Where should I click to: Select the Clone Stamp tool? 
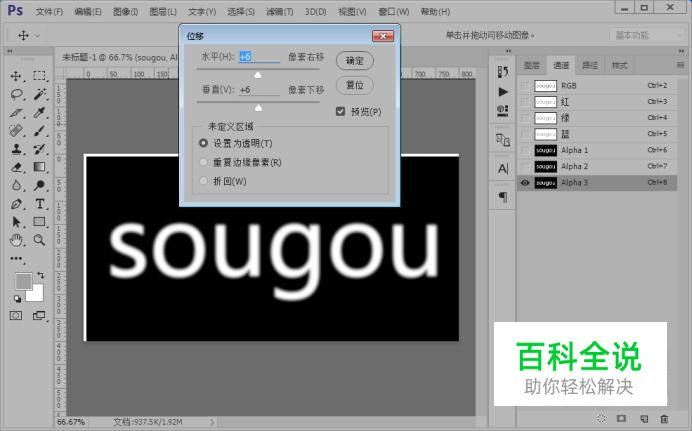click(16, 149)
